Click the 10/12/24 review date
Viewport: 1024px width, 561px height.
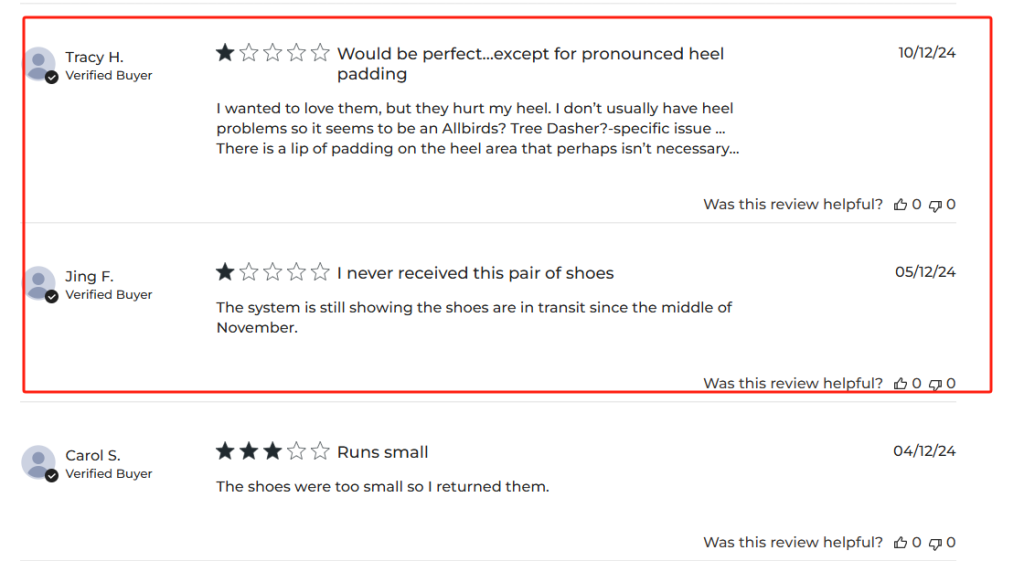(x=926, y=53)
